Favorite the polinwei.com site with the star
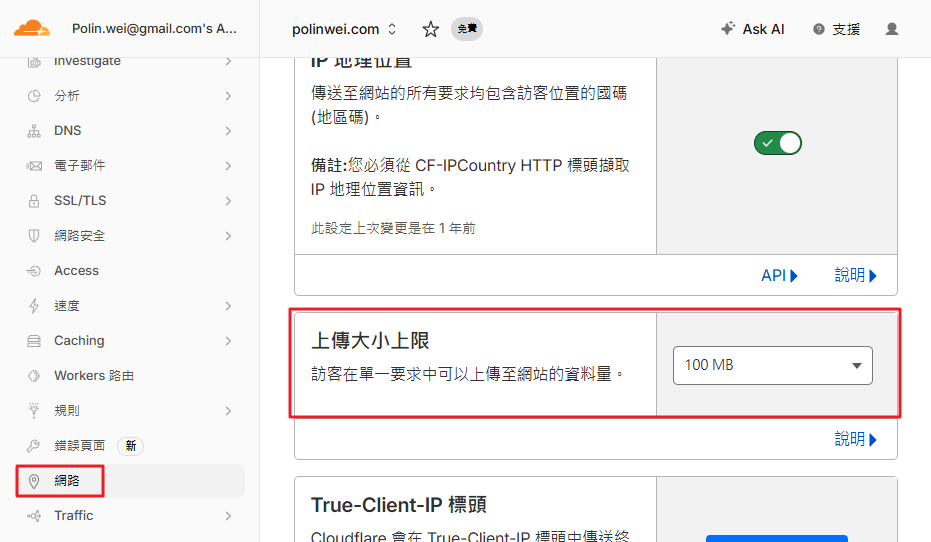Screen dimensions: 931x542 coord(430,29)
